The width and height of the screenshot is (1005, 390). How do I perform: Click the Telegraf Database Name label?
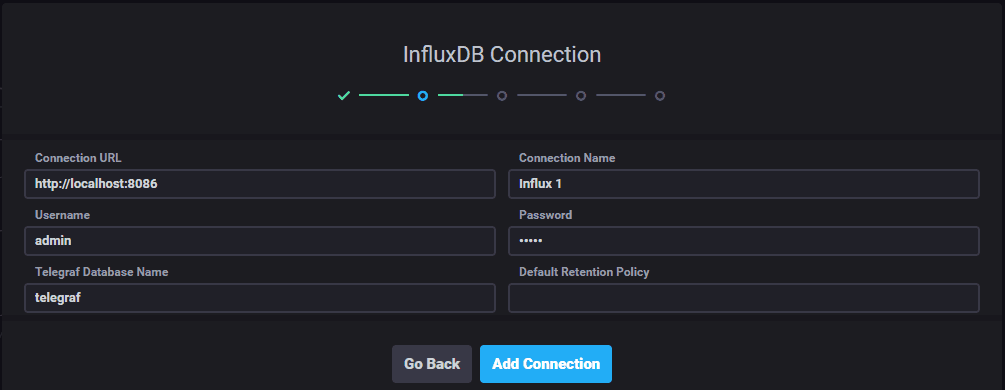pos(101,272)
